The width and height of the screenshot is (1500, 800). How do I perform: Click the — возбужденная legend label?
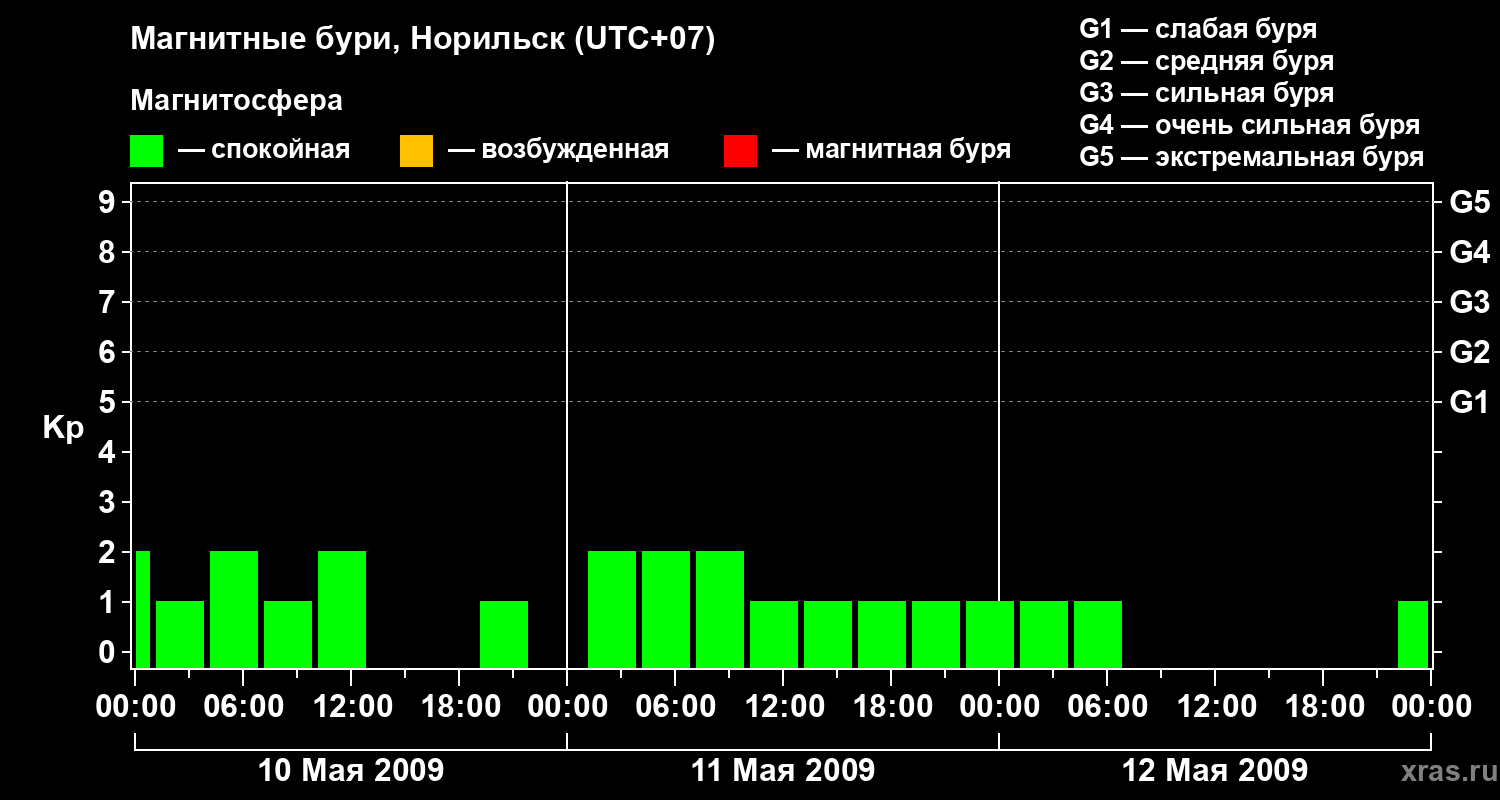[559, 151]
